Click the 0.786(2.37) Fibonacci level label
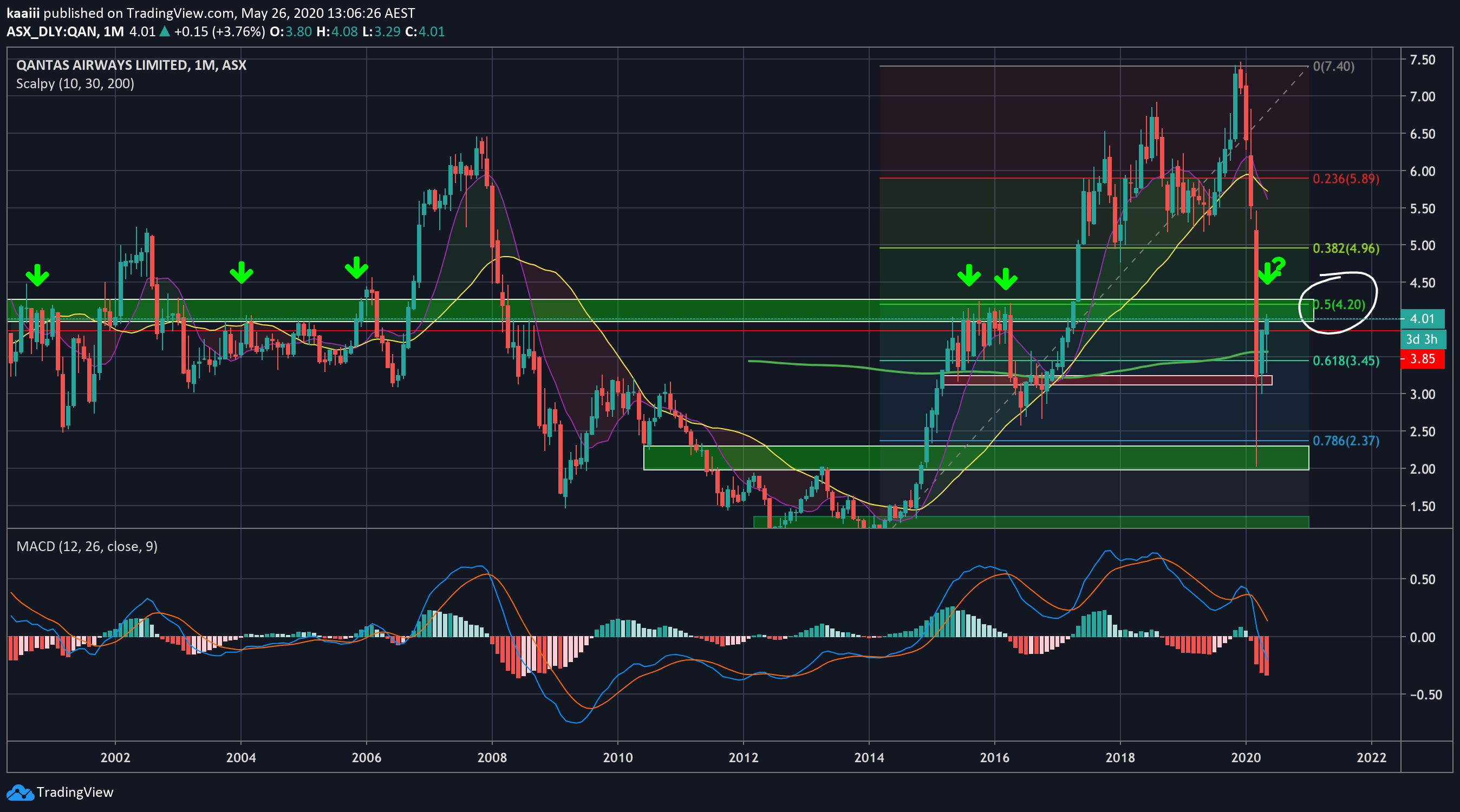The image size is (1460, 812). 1346,441
